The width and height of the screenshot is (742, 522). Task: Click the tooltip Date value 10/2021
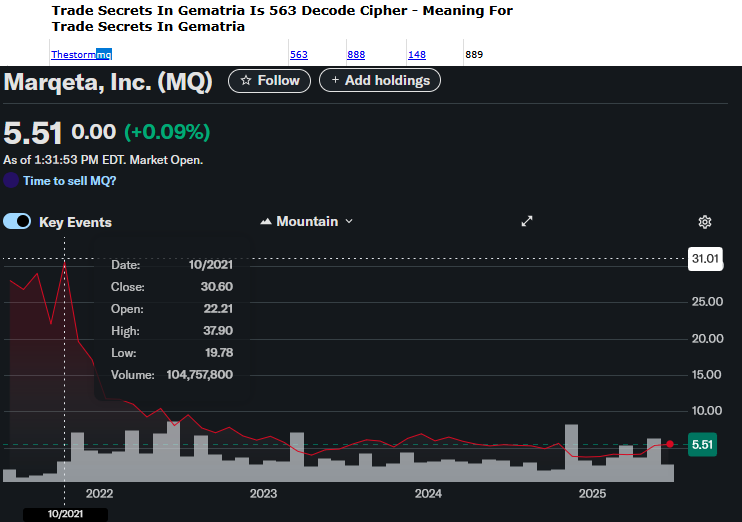coord(211,265)
